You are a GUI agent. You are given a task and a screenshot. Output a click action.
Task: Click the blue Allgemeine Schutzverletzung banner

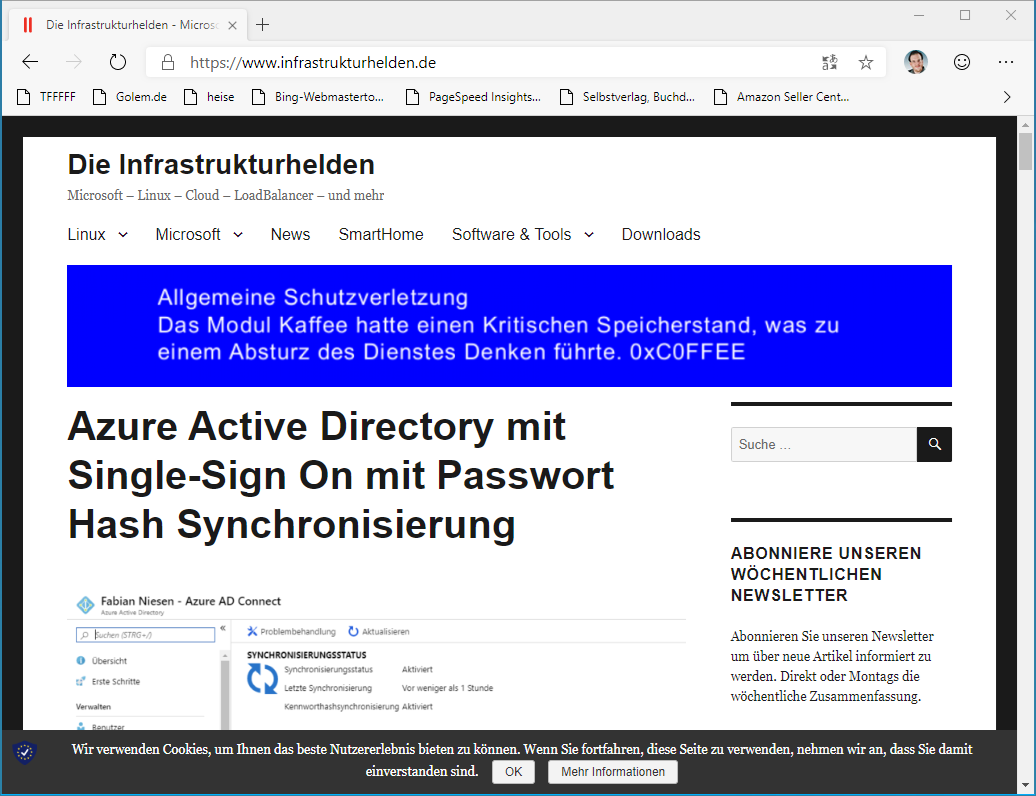click(x=509, y=326)
